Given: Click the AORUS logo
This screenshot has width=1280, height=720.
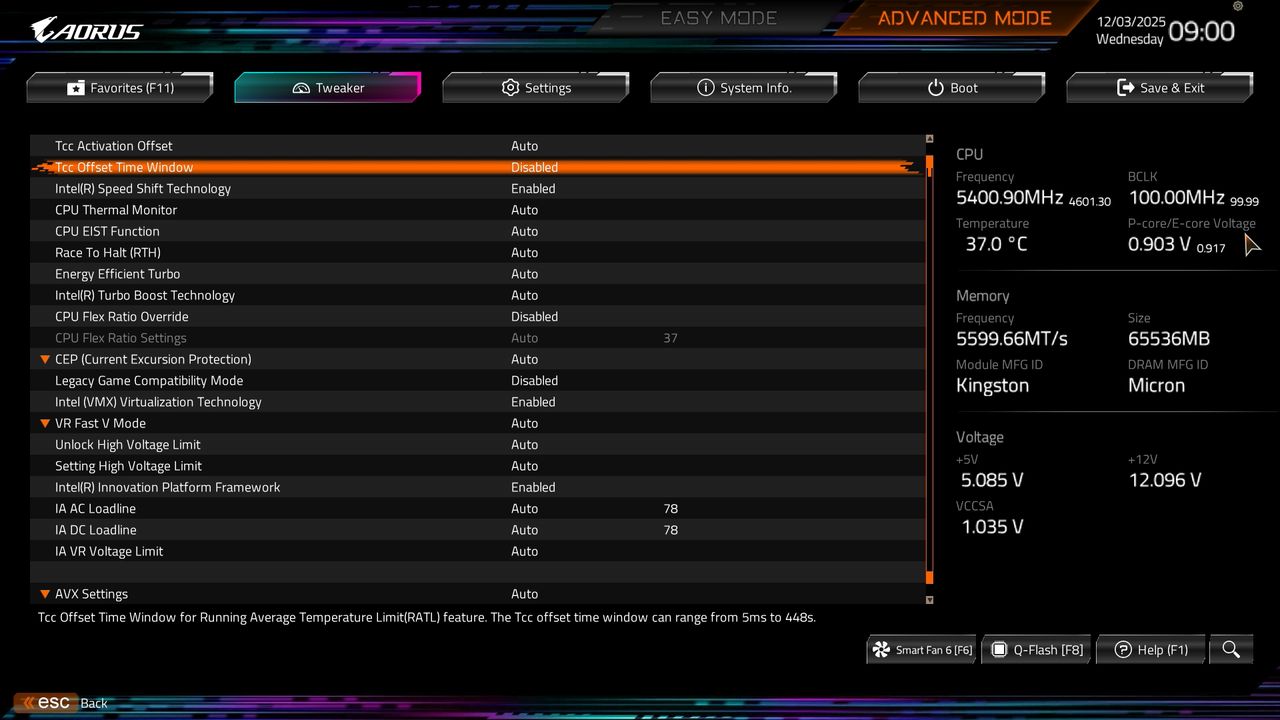Looking at the screenshot, I should [85, 28].
